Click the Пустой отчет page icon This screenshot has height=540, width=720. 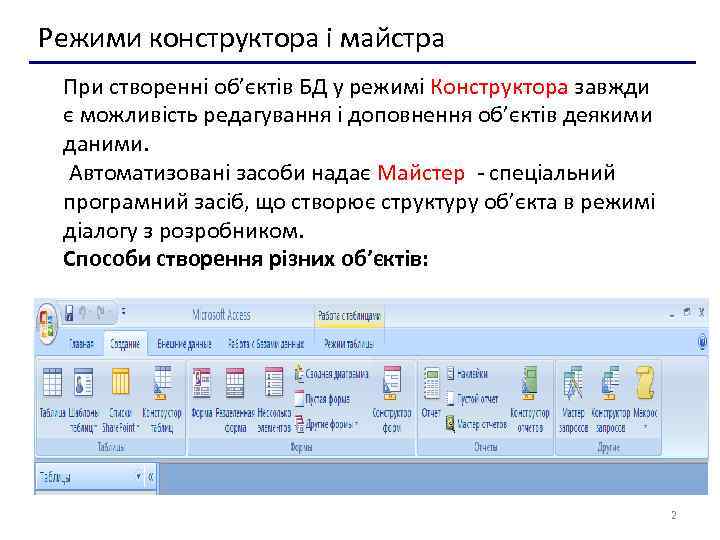point(451,399)
